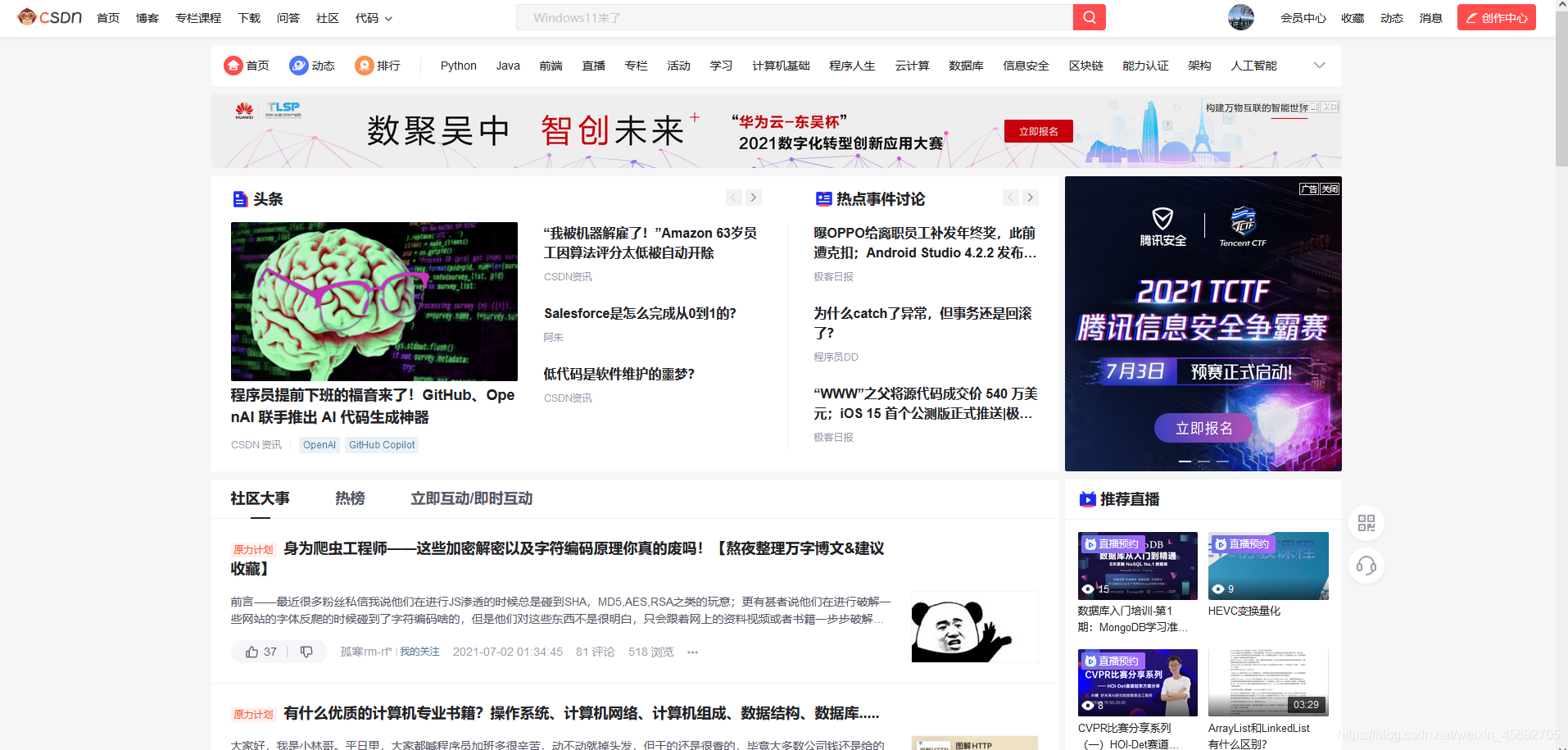The width and height of the screenshot is (1568, 750).
Task: Click 我的关注 beside the author 孤寒rm-rf
Action: 419,652
